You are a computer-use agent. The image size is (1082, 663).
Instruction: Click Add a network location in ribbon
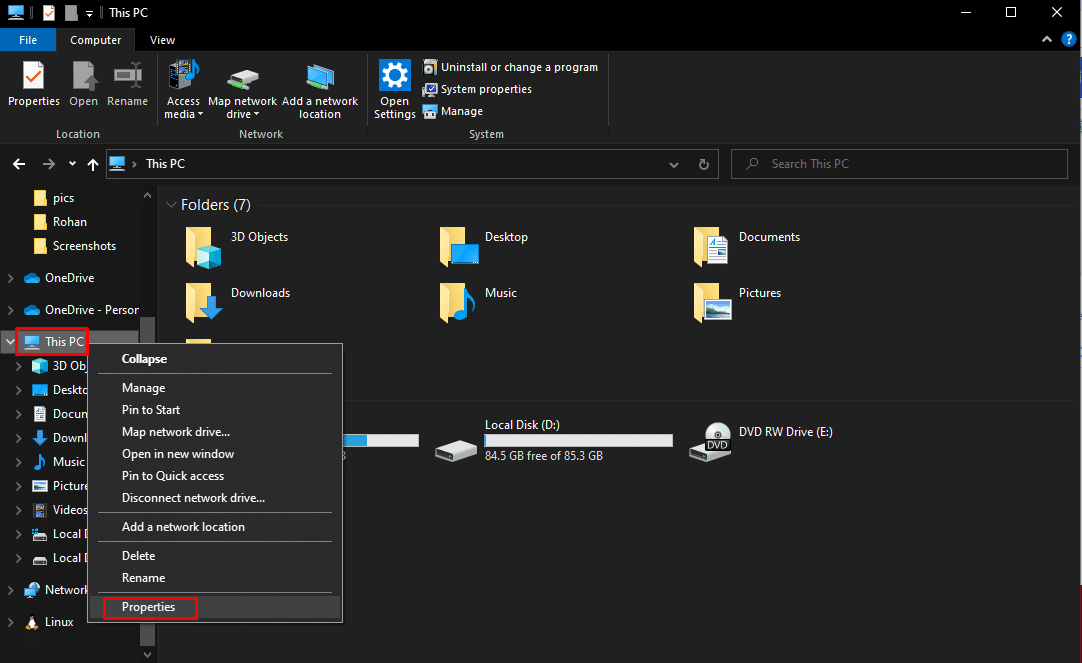pyautogui.click(x=319, y=90)
